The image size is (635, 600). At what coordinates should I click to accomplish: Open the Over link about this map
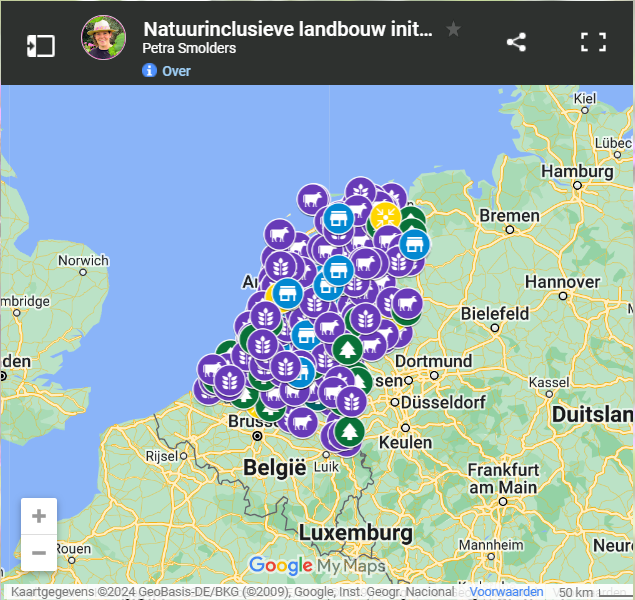click(x=176, y=71)
